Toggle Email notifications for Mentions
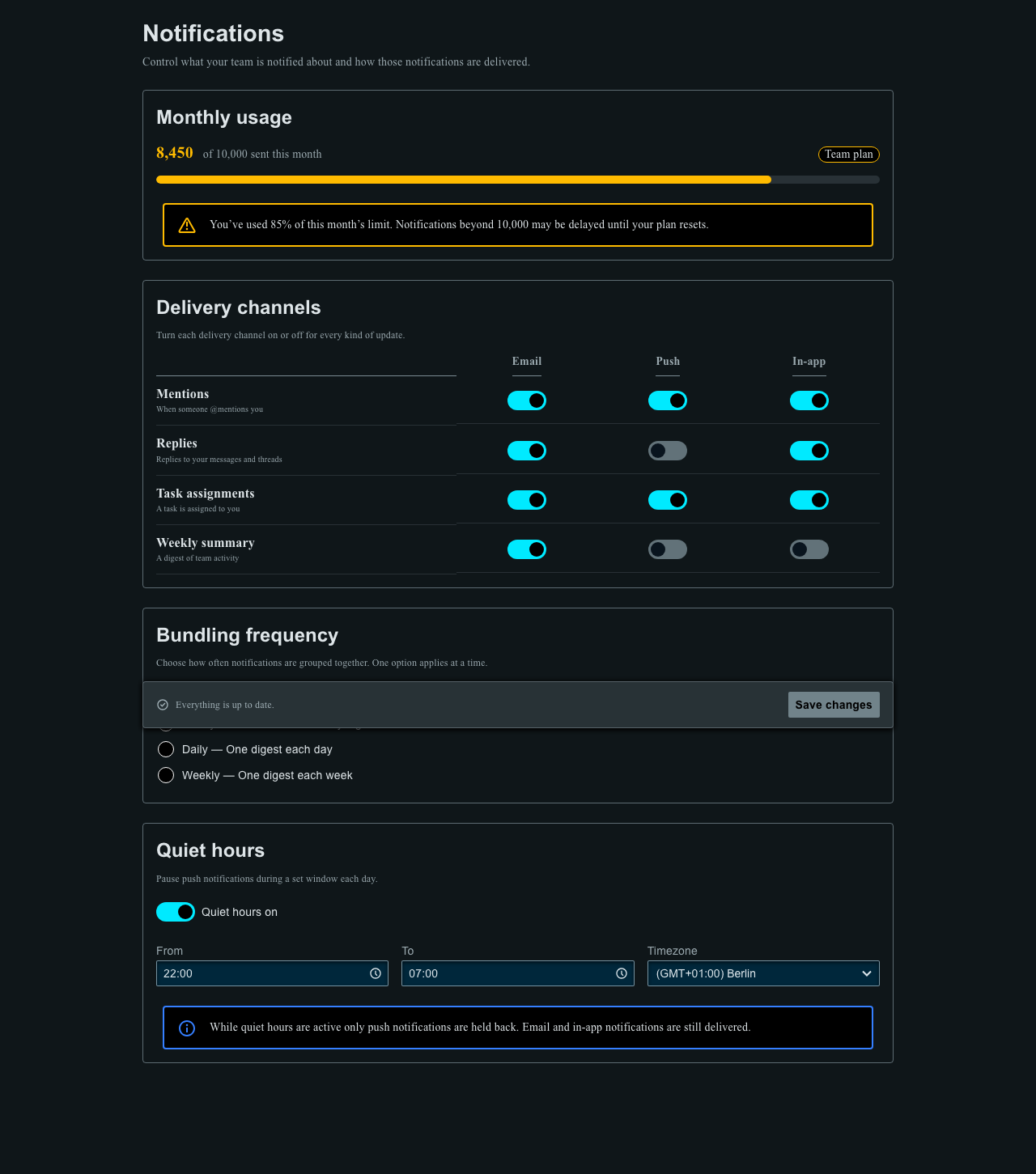Image resolution: width=1036 pixels, height=1174 pixels. click(x=527, y=401)
